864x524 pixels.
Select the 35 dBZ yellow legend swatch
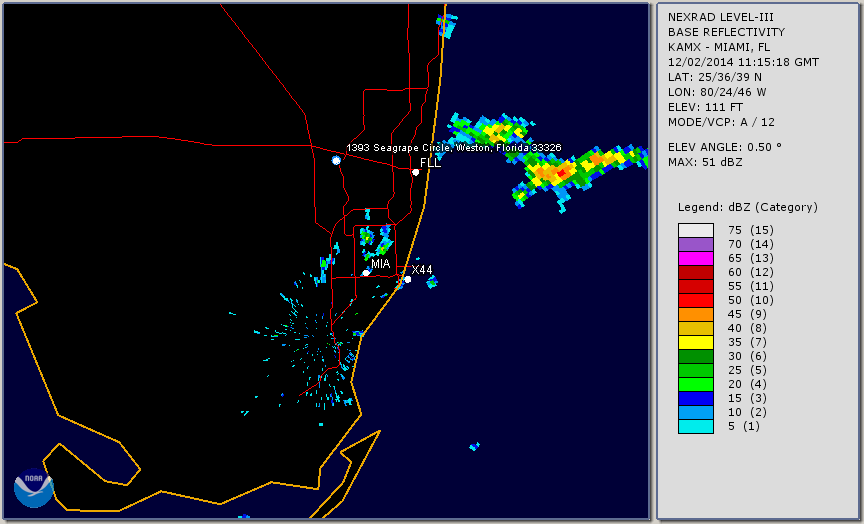pyautogui.click(x=696, y=342)
